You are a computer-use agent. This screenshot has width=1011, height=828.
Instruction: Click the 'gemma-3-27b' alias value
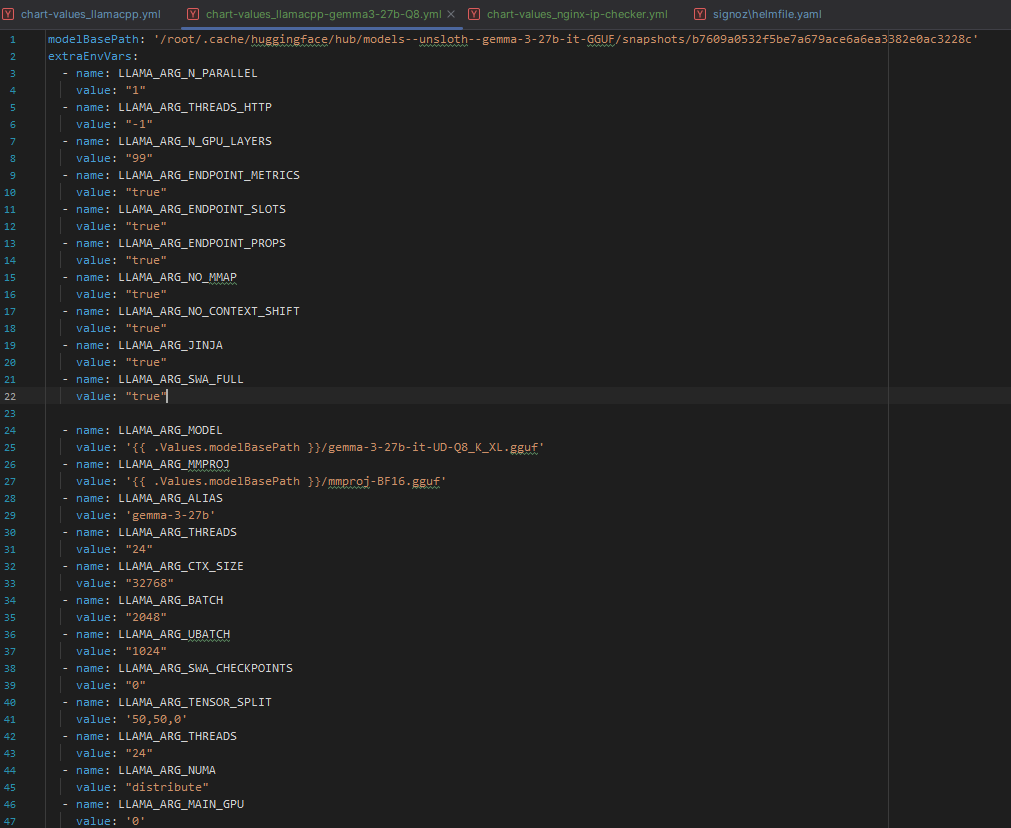pyautogui.click(x=170, y=515)
